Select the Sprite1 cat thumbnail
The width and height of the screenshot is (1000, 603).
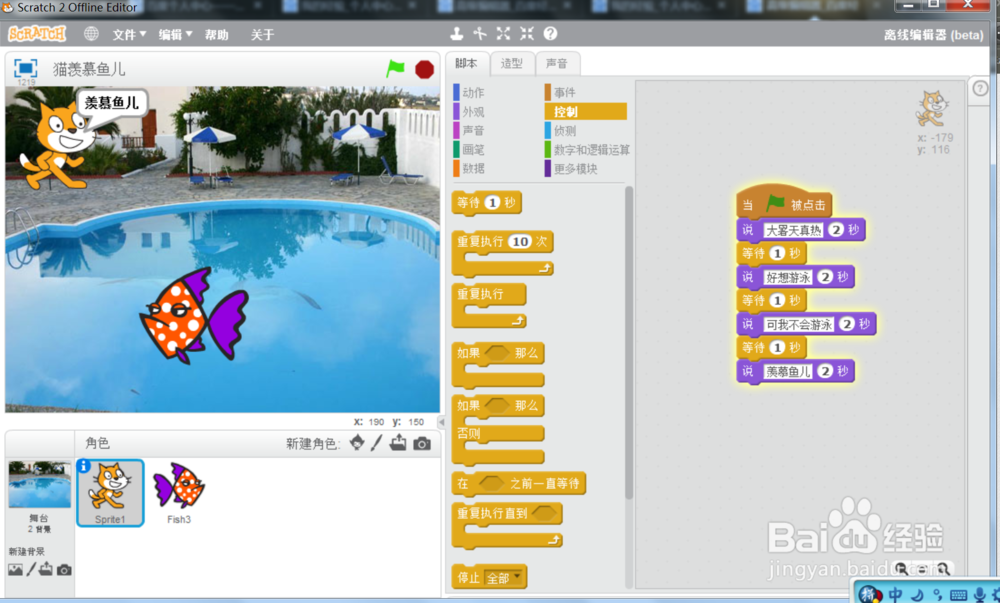(110, 492)
